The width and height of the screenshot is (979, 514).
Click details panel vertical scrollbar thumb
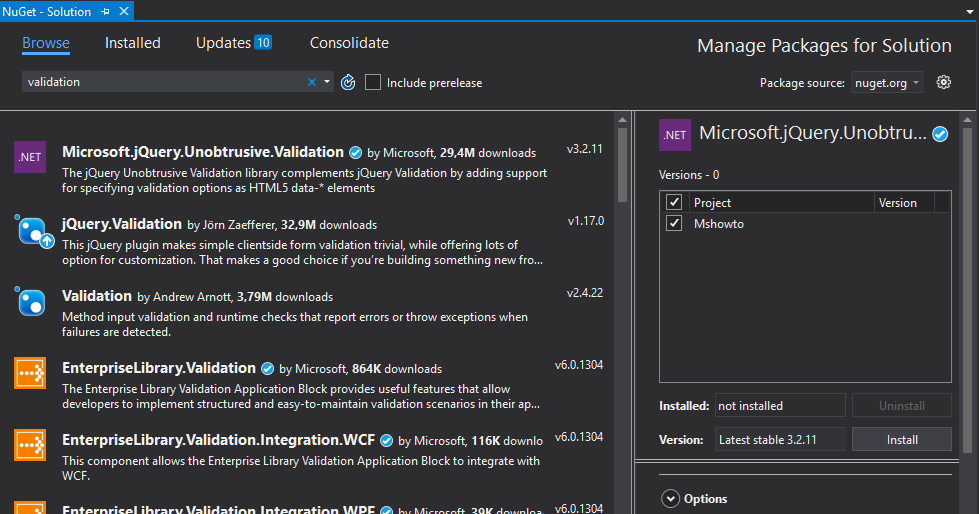(x=967, y=290)
